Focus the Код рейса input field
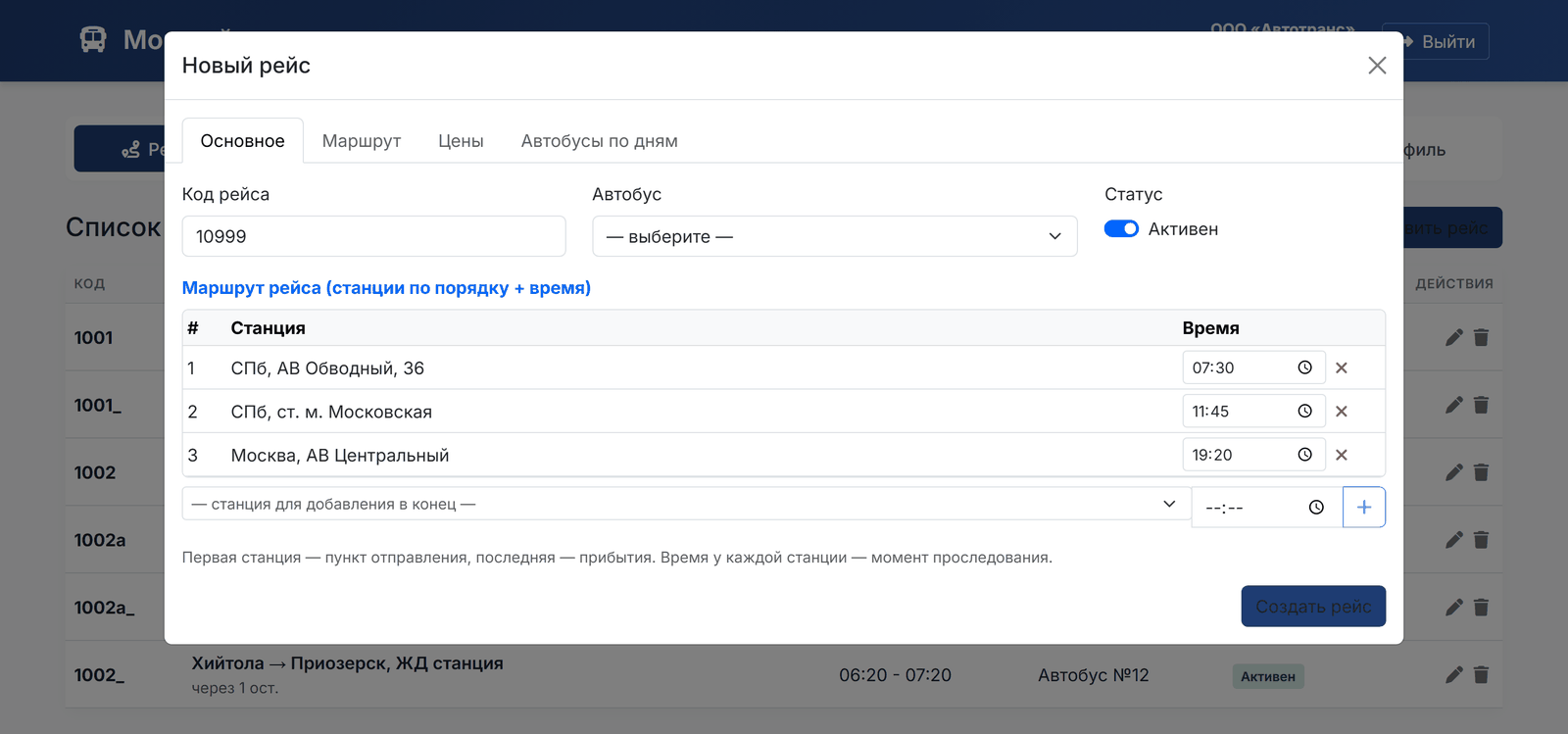 (373, 236)
